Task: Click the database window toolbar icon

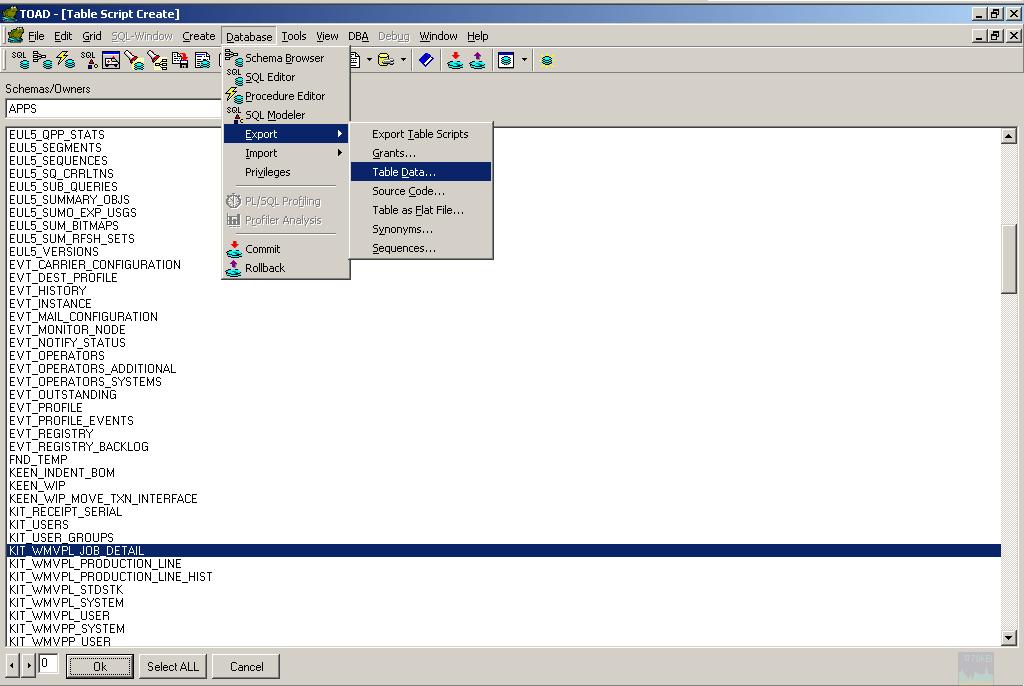Action: (x=506, y=60)
